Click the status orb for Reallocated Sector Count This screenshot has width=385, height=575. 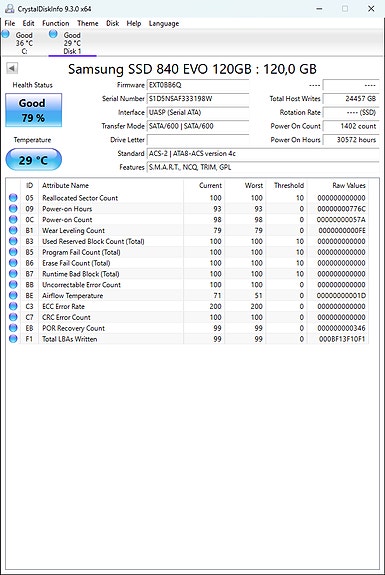(x=13, y=198)
